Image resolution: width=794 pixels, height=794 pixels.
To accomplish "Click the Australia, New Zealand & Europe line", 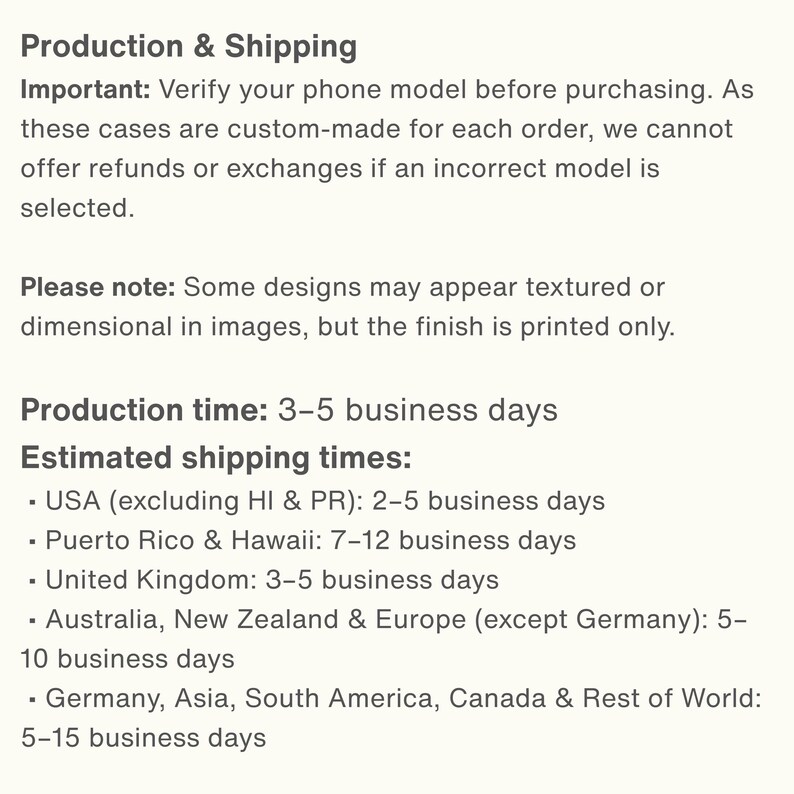I will (x=384, y=639).
